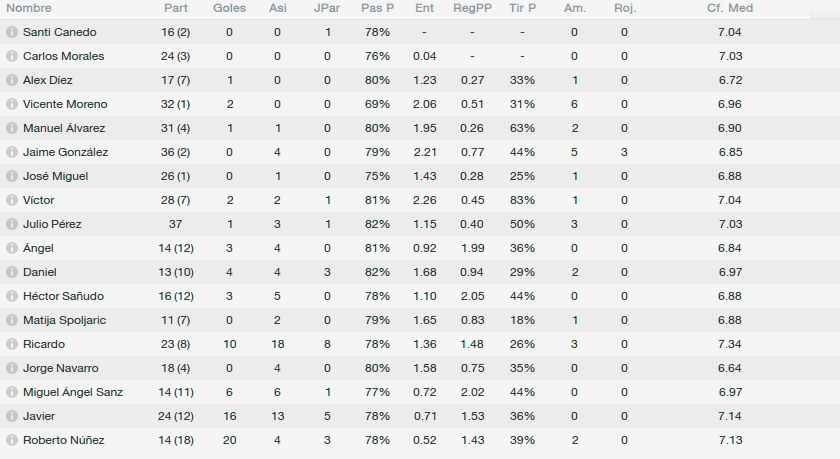Click the Pas P column header

(x=377, y=8)
